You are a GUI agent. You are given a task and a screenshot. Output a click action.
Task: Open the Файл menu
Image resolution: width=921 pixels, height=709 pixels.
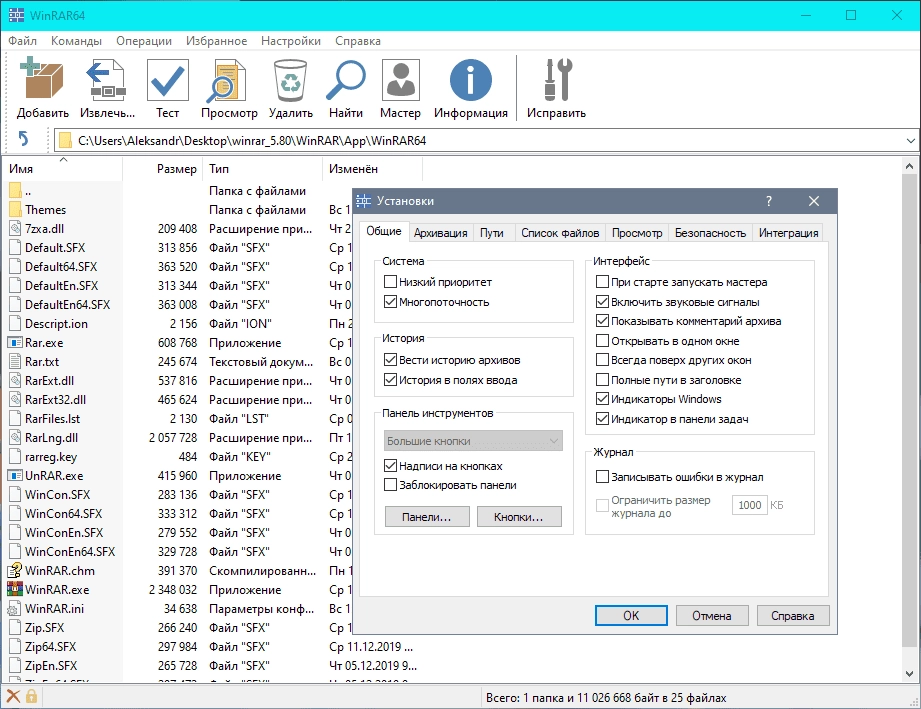pyautogui.click(x=22, y=41)
